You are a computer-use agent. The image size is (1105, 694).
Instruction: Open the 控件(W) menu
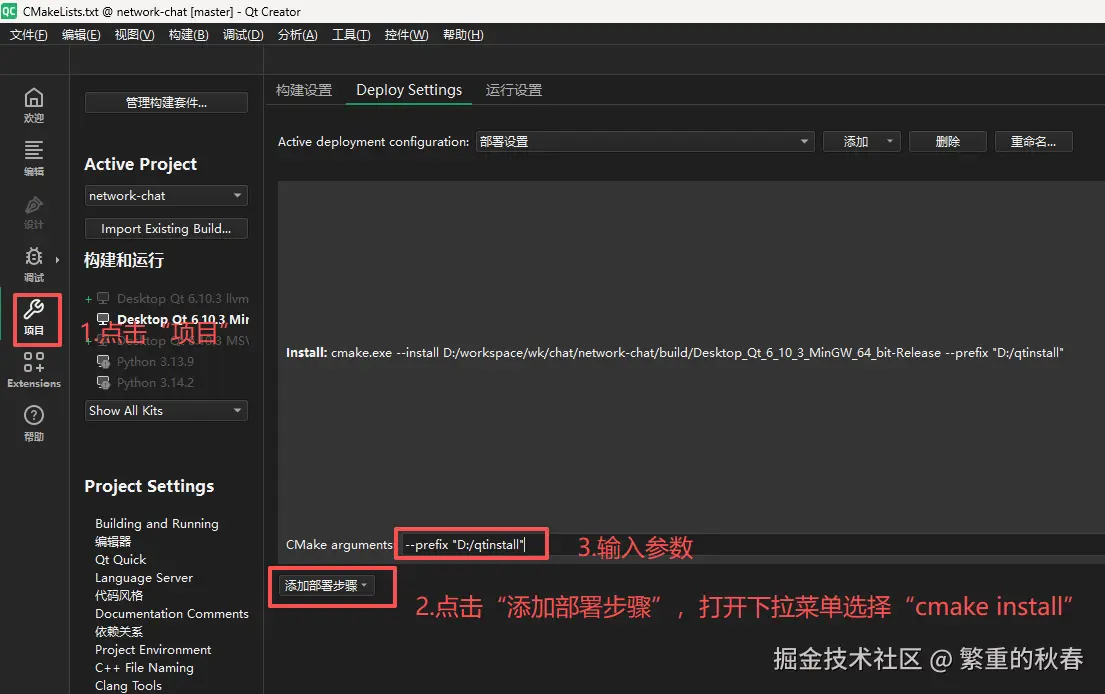click(x=406, y=35)
